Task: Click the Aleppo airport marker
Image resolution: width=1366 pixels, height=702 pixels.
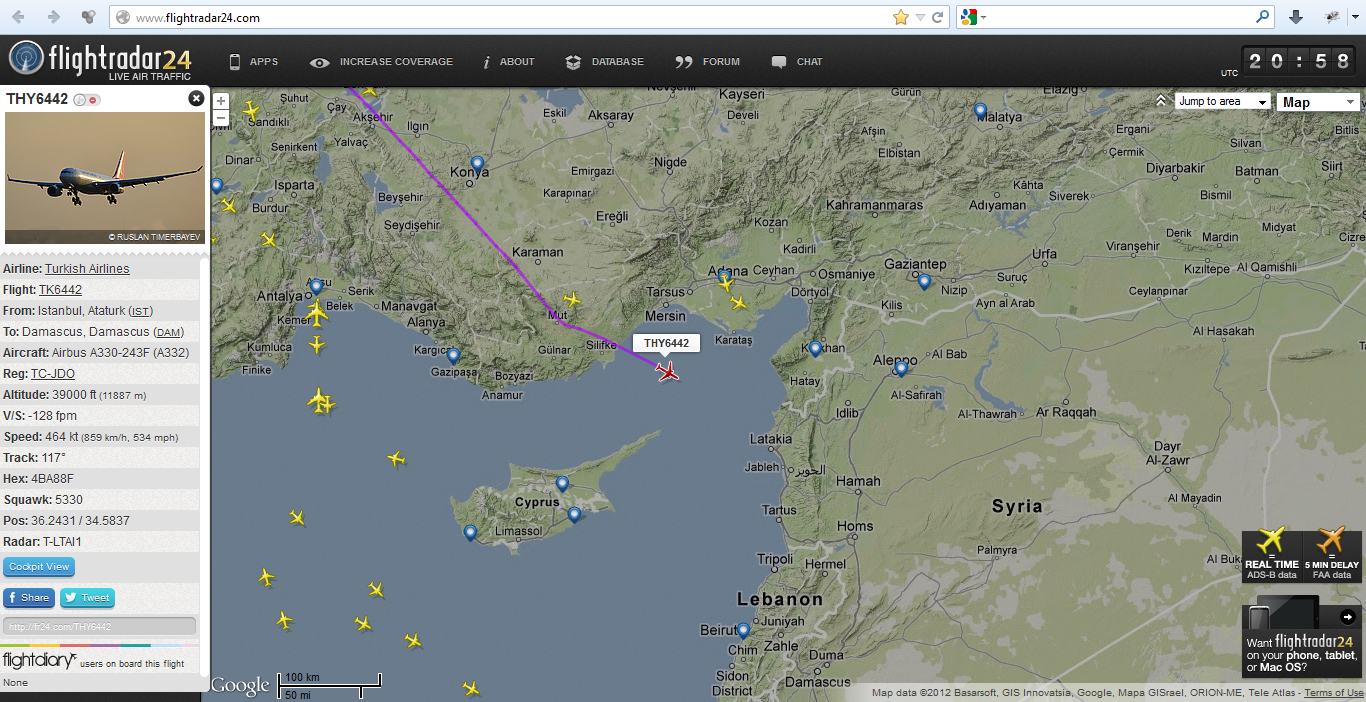Action: tap(901, 368)
